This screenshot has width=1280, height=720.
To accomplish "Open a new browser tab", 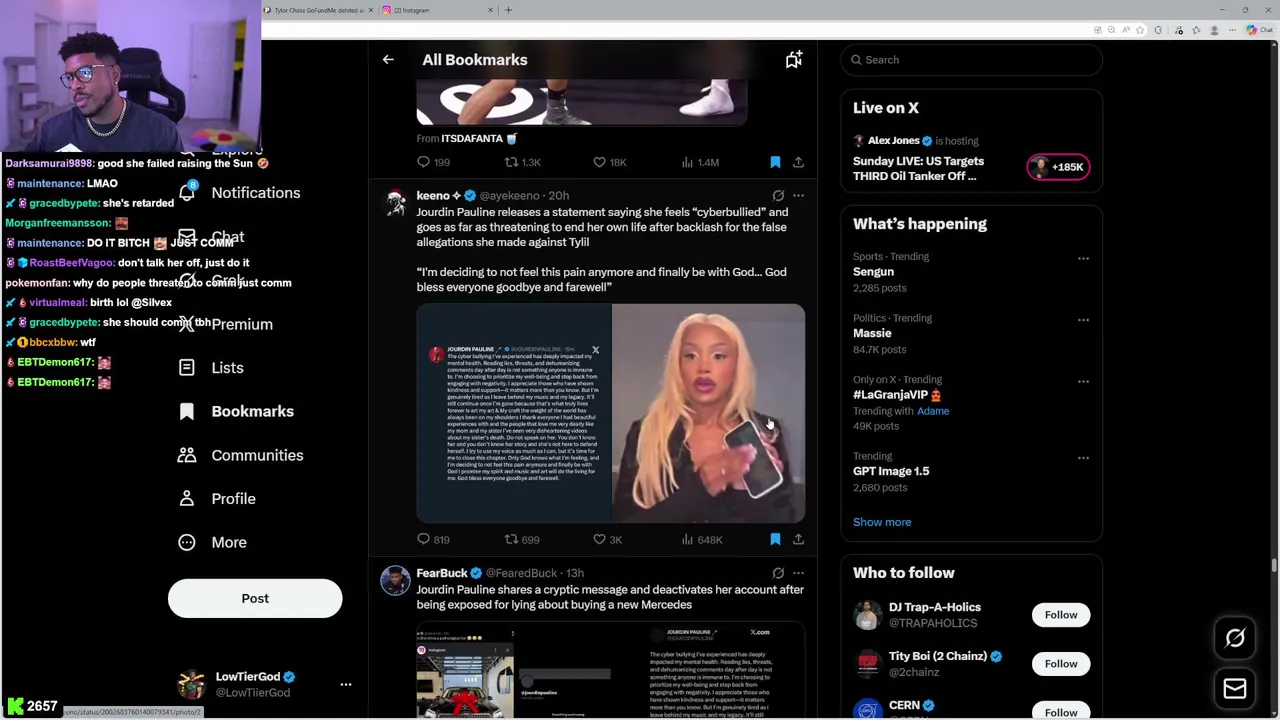I will tap(508, 10).
